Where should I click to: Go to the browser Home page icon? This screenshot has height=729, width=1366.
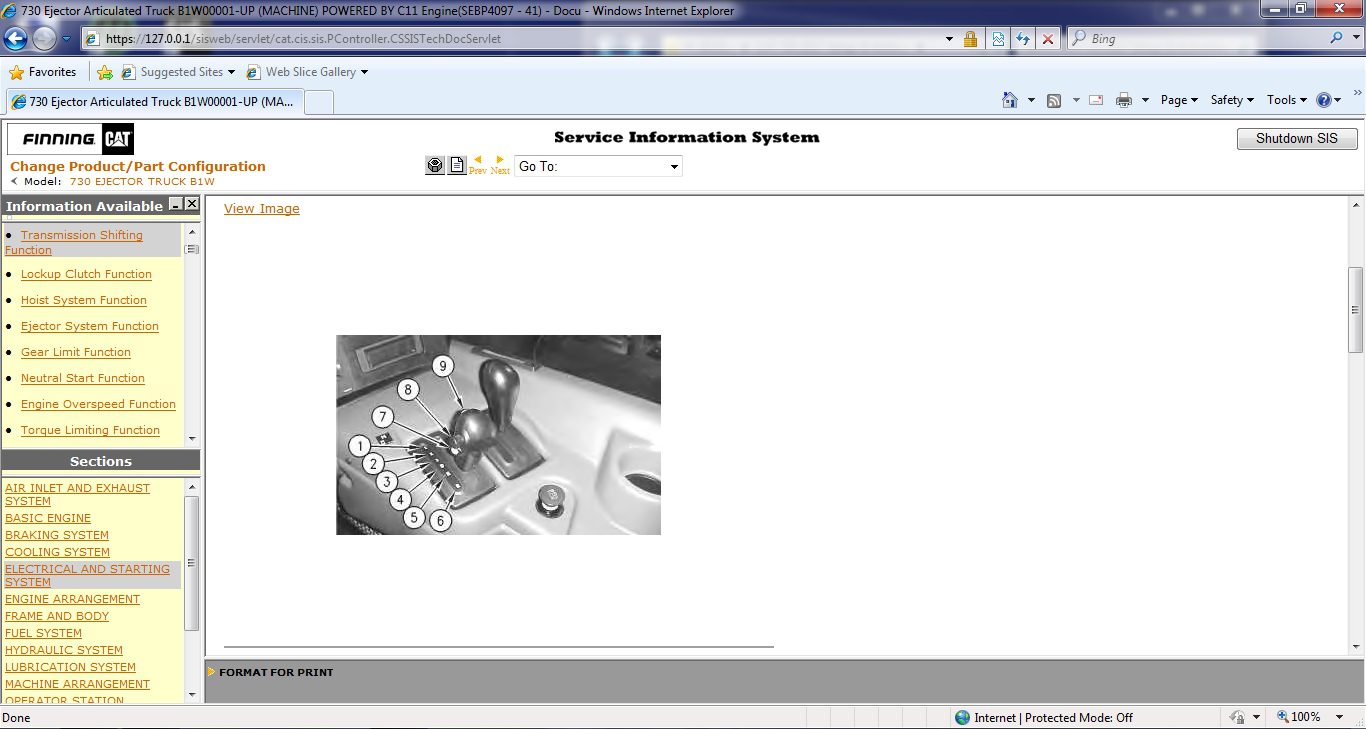click(1010, 100)
